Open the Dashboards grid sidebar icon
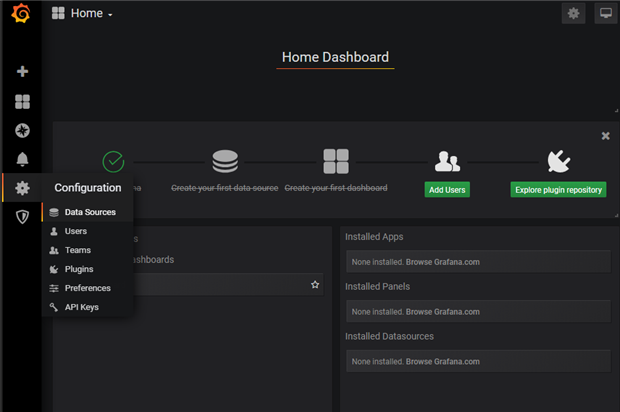The image size is (620, 412). click(x=23, y=102)
